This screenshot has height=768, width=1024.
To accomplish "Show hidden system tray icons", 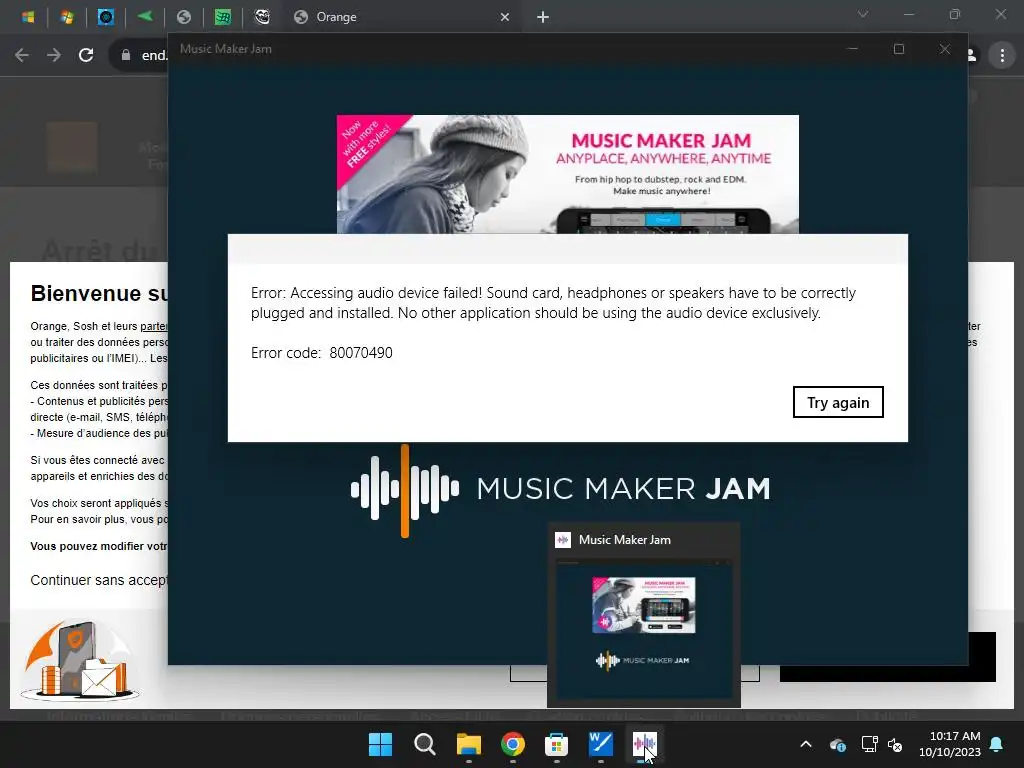I will pos(806,744).
